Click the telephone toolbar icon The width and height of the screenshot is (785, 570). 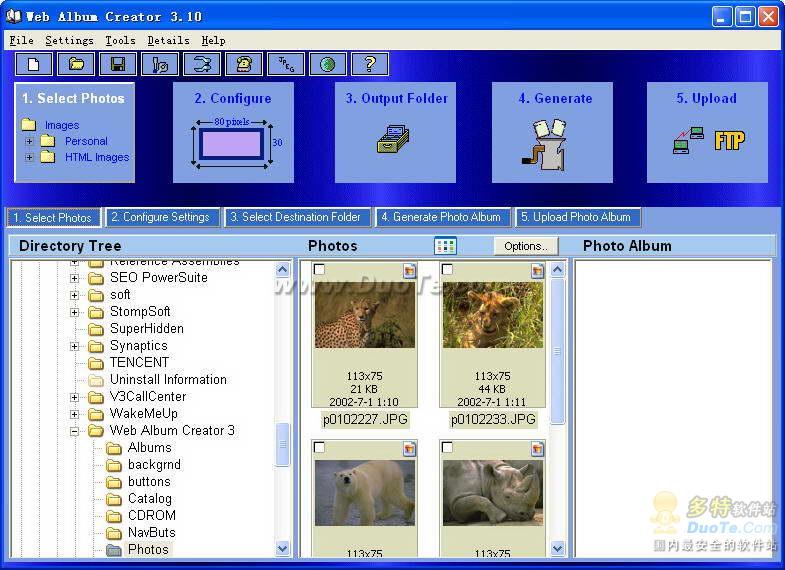[x=244, y=65]
